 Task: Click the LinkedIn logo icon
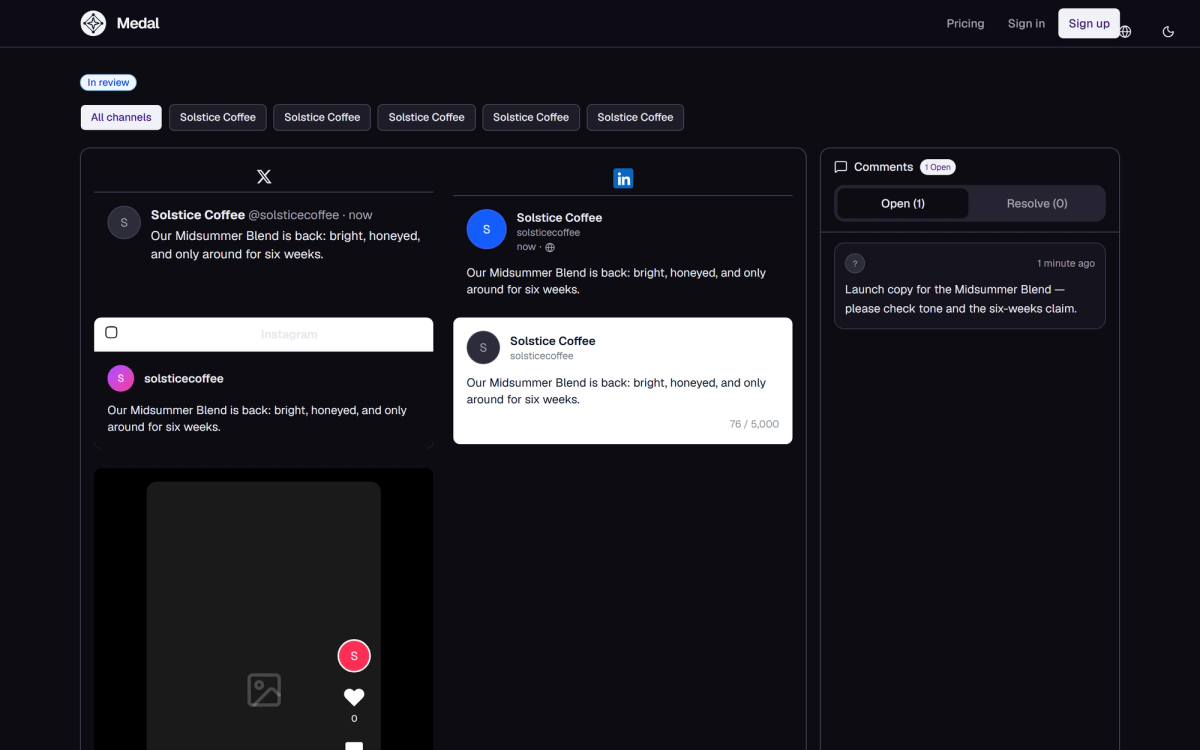[x=623, y=178]
